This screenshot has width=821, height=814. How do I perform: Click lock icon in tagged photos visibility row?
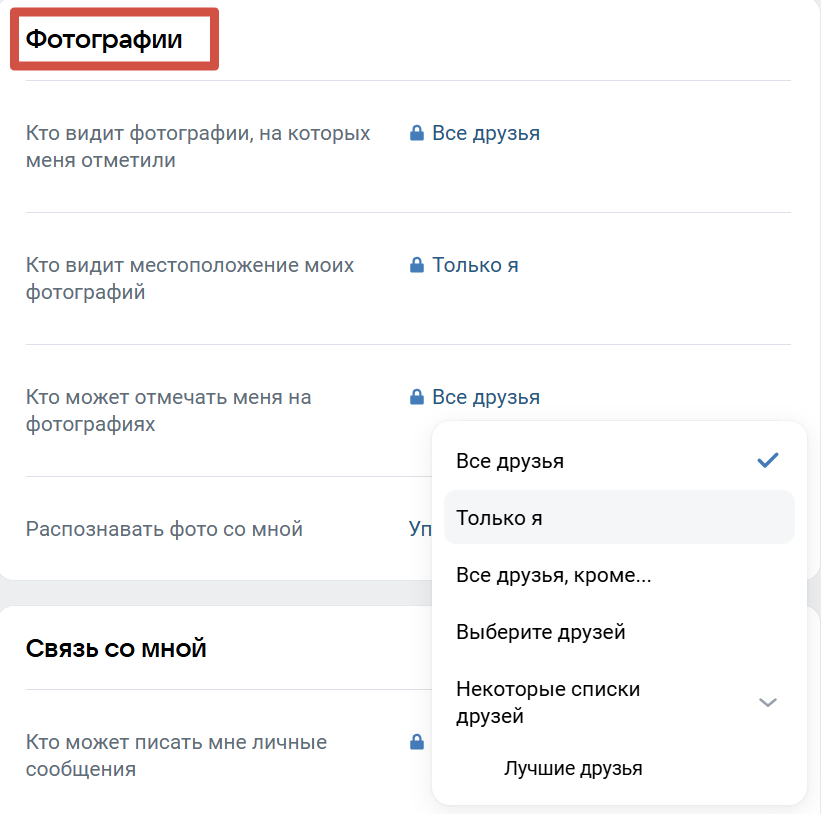click(417, 134)
